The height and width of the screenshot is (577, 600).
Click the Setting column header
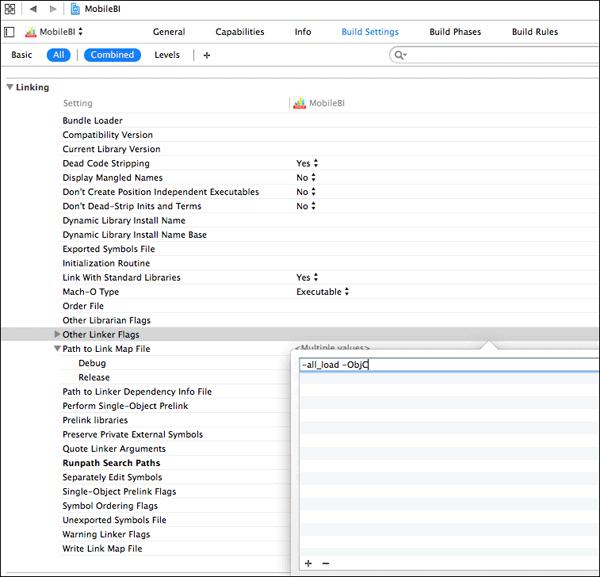(78, 103)
